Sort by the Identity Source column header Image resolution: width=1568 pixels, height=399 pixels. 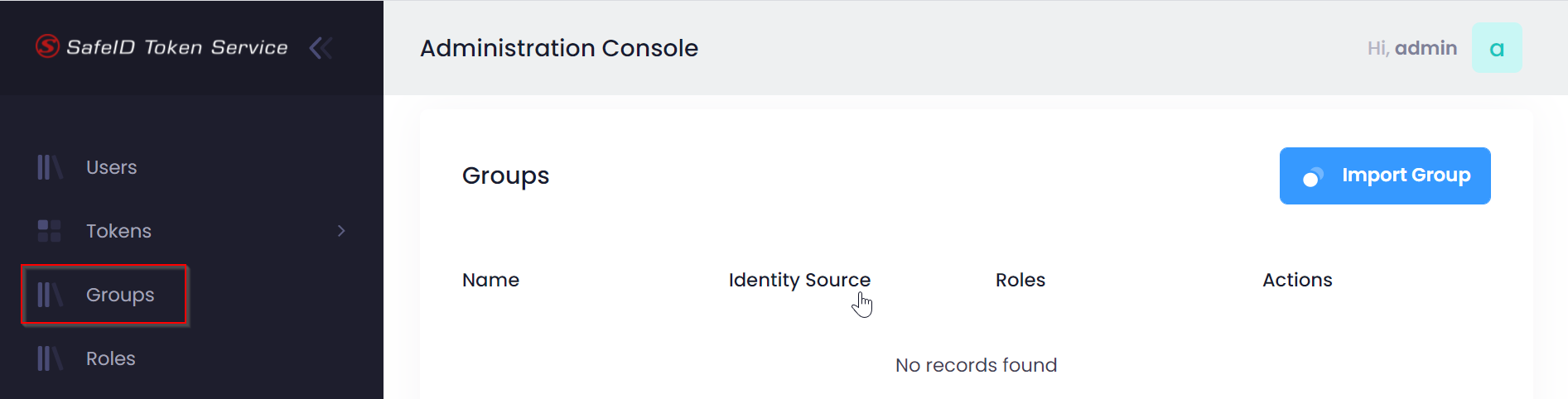[x=798, y=280]
